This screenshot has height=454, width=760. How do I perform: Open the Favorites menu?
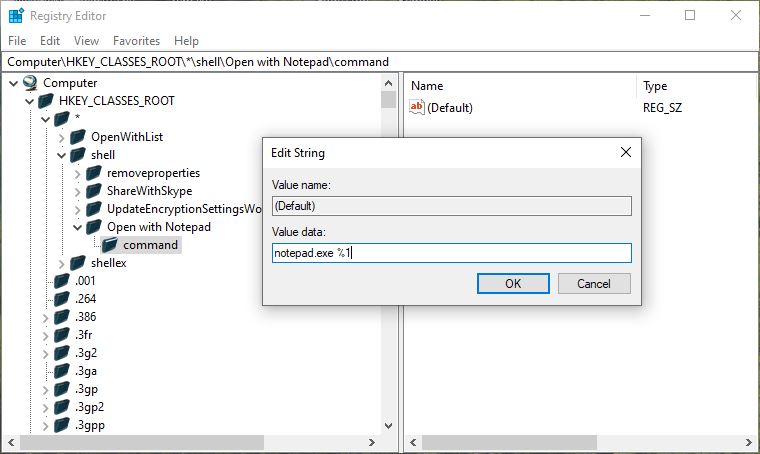[136, 41]
